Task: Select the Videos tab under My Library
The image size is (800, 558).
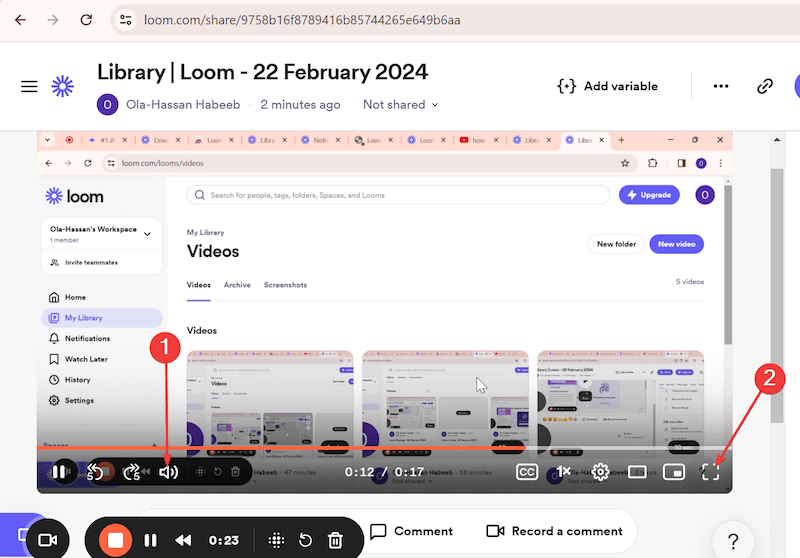Action: coord(198,285)
